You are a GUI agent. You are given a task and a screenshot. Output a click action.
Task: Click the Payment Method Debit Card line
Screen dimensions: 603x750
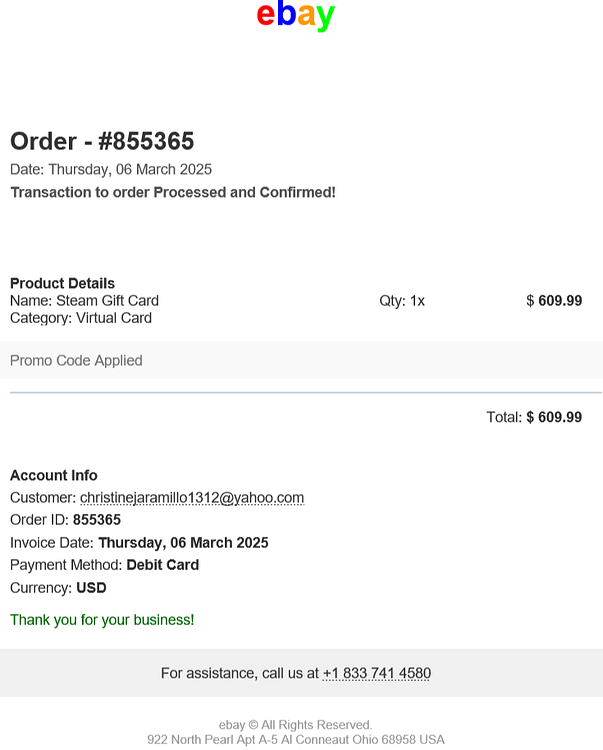(104, 565)
